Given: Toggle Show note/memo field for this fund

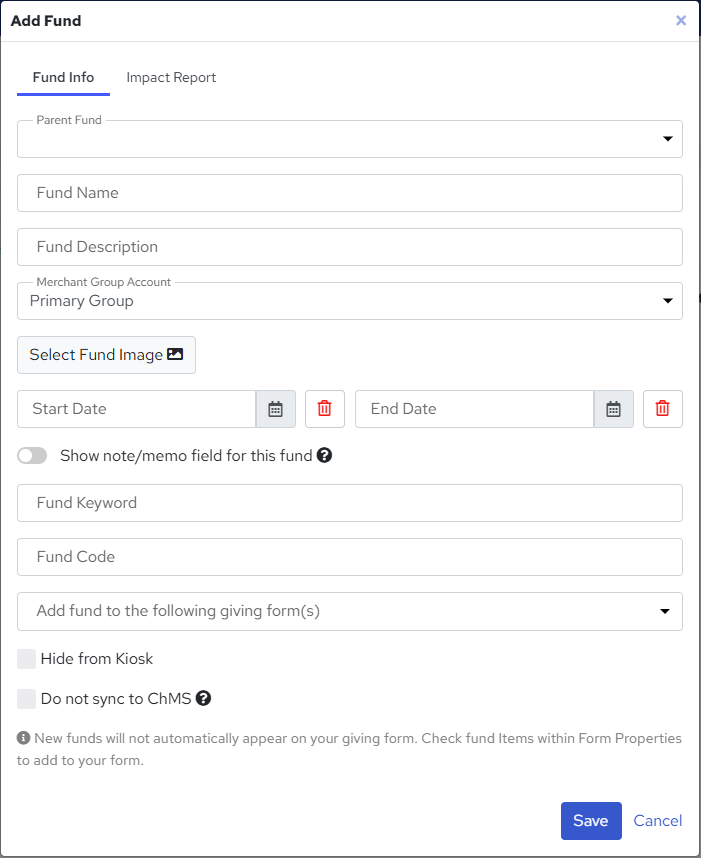Looking at the screenshot, I should (x=32, y=456).
